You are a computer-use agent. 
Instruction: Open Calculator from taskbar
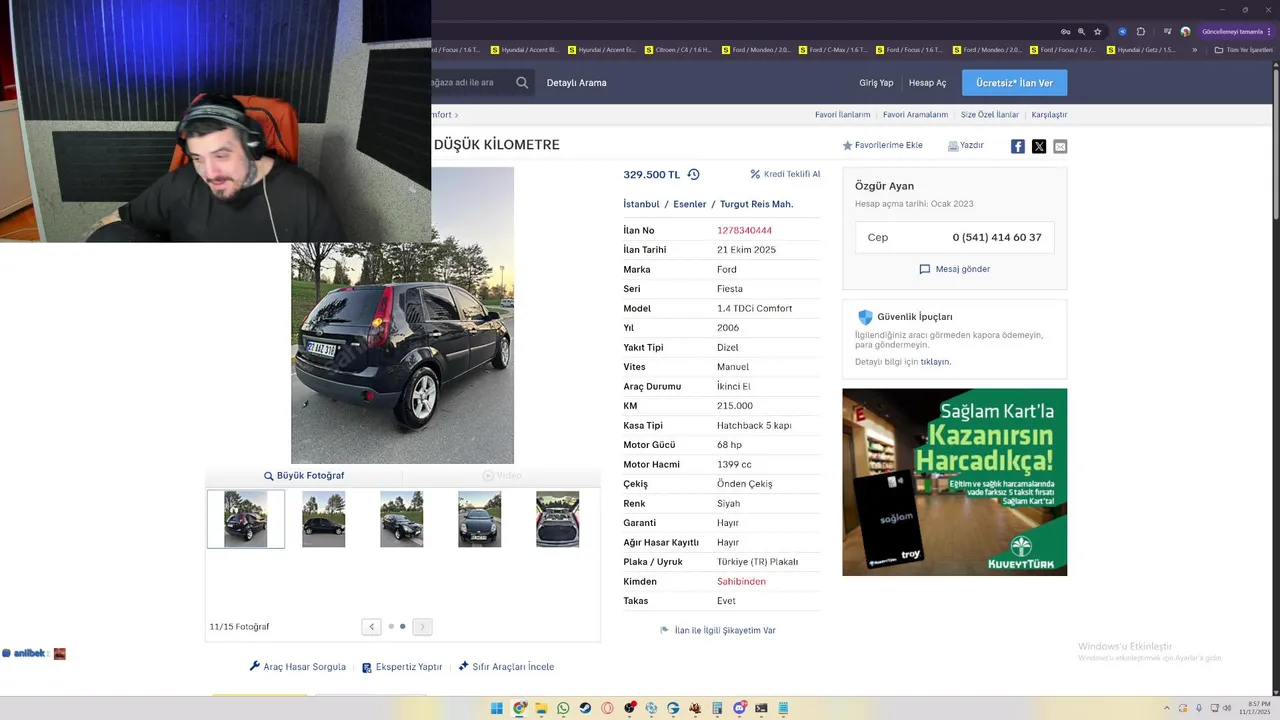(x=717, y=708)
